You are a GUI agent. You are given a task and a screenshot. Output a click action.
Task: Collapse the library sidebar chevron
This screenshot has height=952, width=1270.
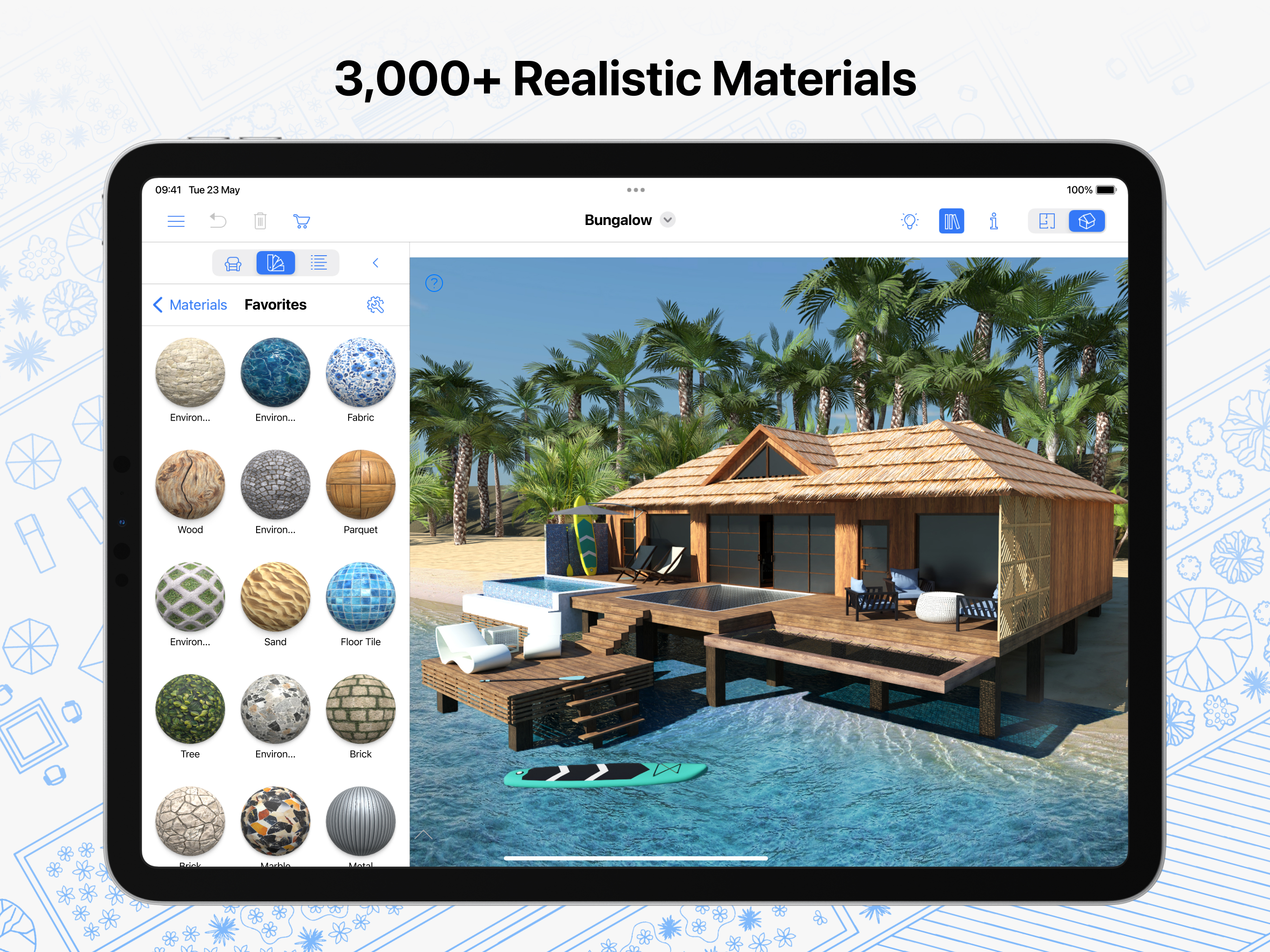pos(376,263)
